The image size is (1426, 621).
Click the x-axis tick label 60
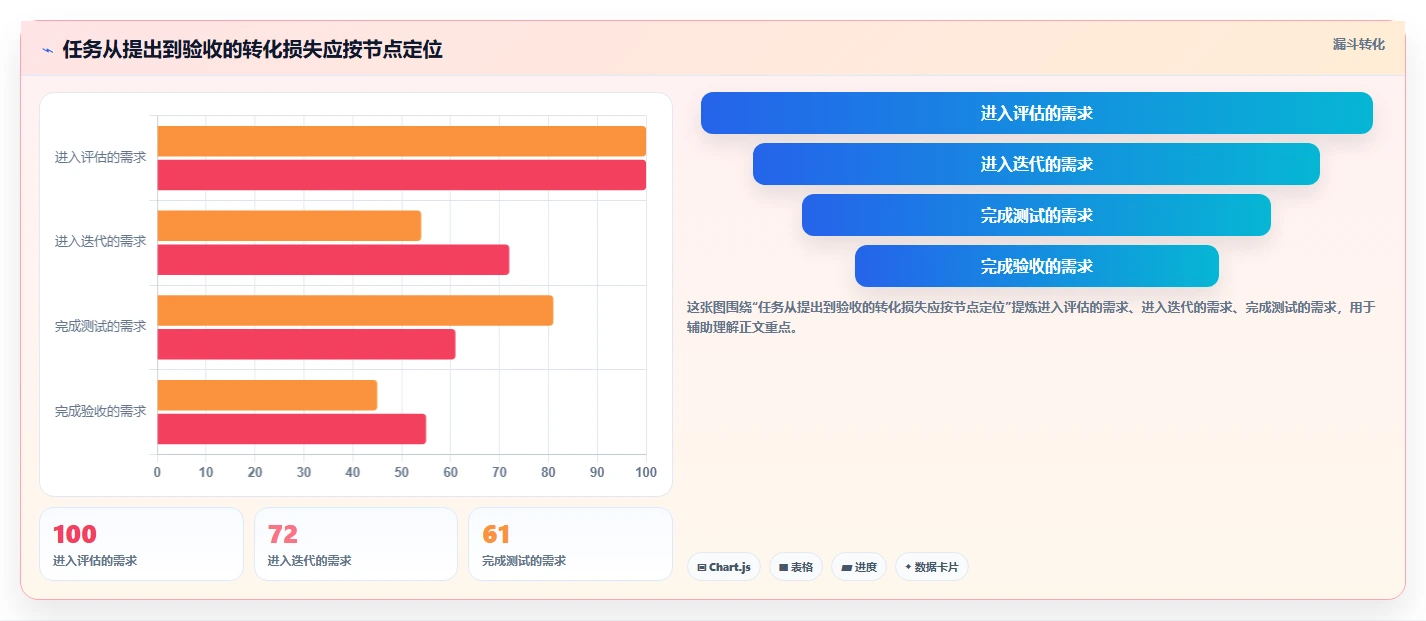click(x=450, y=472)
